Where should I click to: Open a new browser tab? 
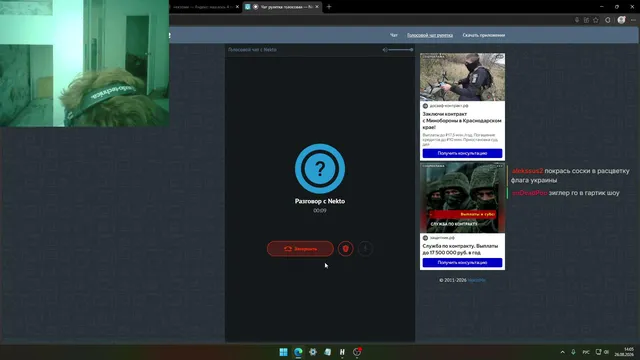[x=329, y=7]
